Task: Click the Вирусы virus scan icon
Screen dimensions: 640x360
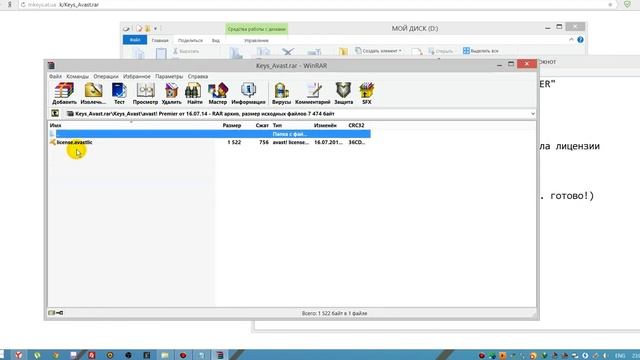Action: click(x=281, y=93)
